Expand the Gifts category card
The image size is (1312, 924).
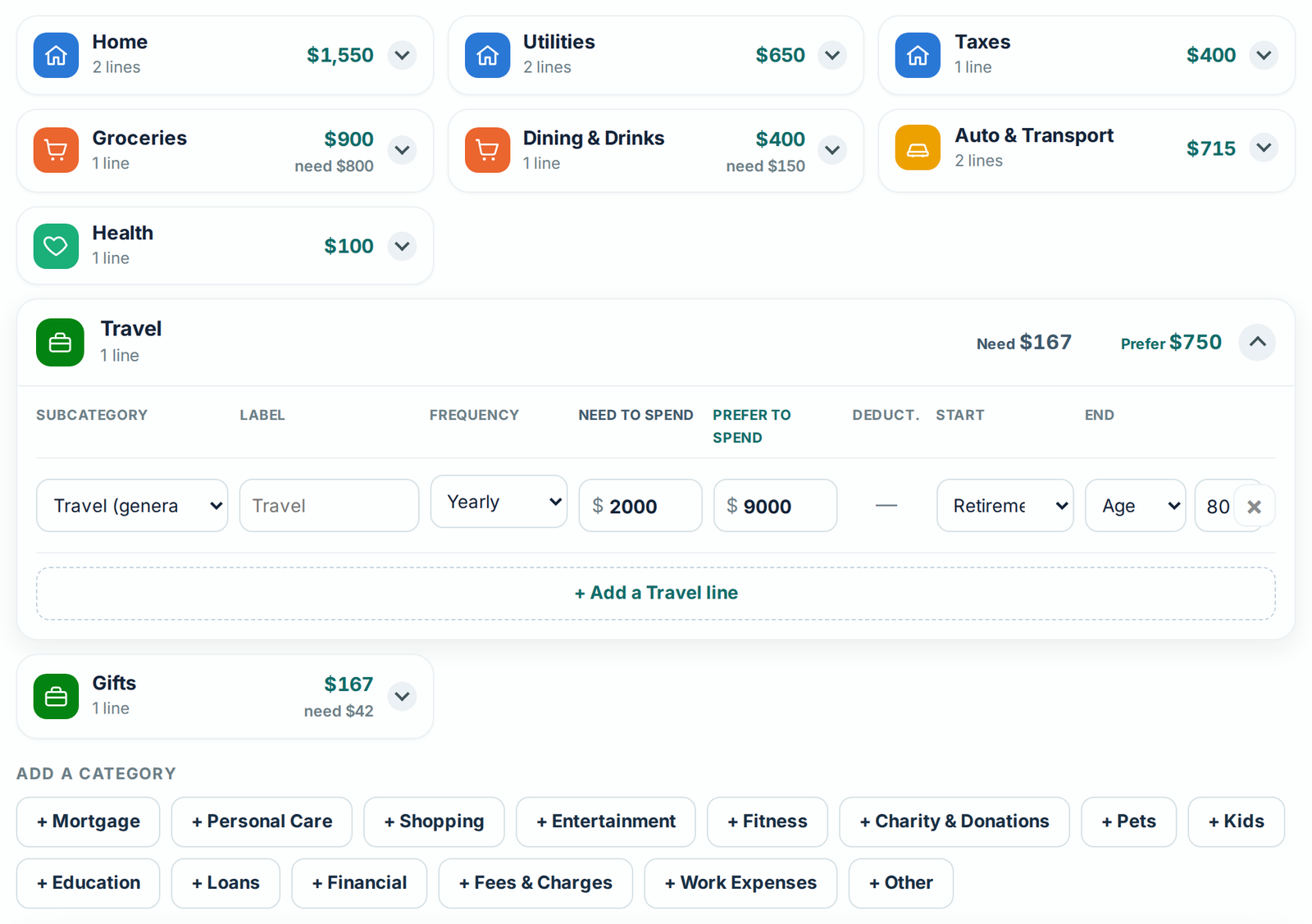point(402,696)
